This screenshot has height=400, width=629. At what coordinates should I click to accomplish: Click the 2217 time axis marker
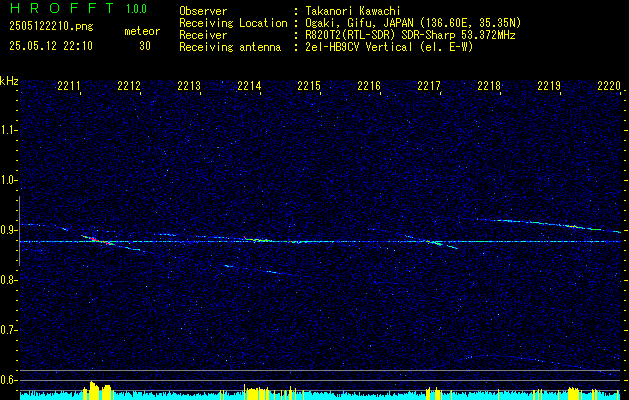(429, 86)
